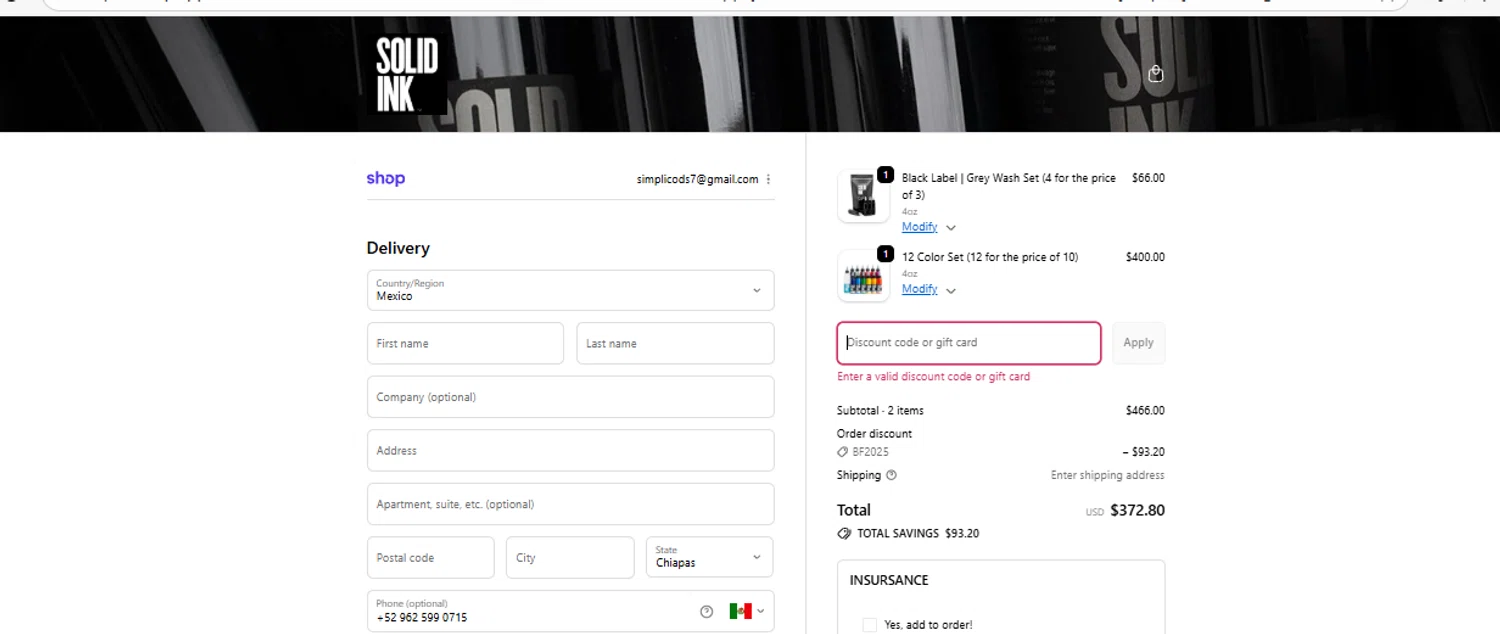Check the insurance 'Yes, add to order!' box
The image size is (1500, 634).
coord(870,625)
